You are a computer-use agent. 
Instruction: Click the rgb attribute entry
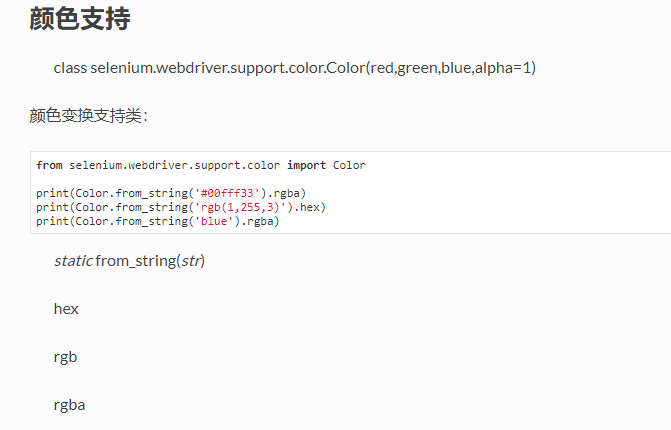click(x=65, y=357)
